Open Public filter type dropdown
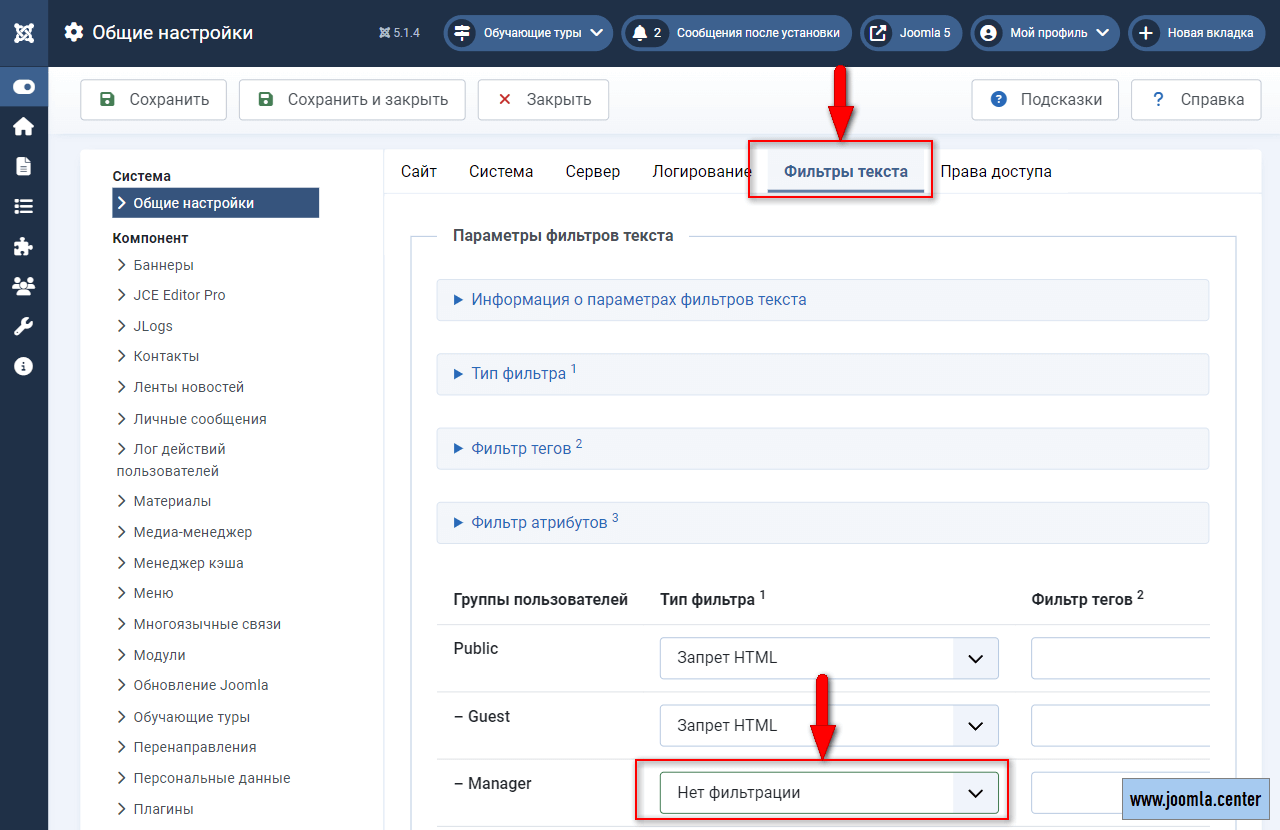 pyautogui.click(x=828, y=658)
